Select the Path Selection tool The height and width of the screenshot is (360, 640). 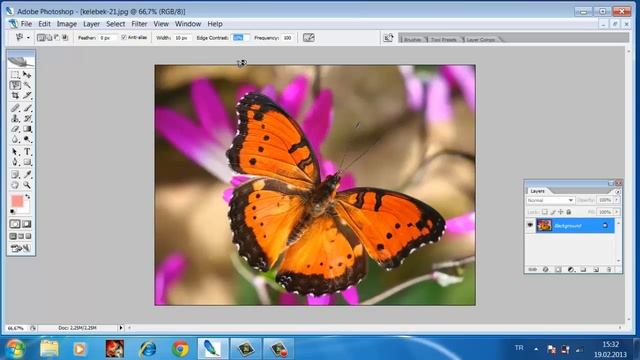point(15,152)
